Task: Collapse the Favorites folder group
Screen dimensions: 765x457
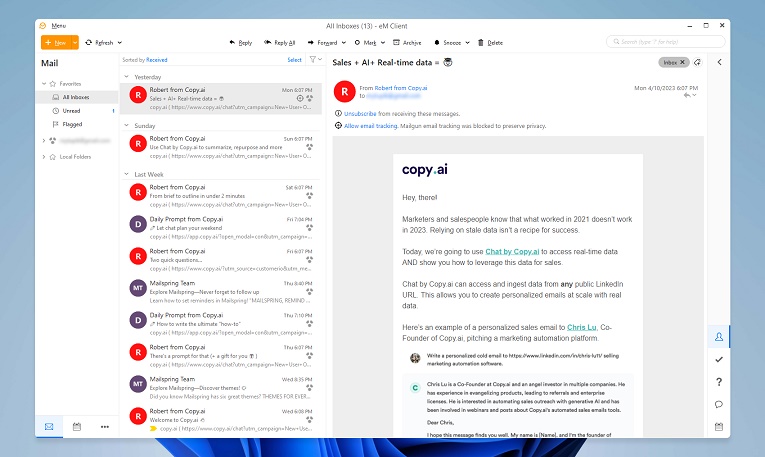Action: click(x=44, y=84)
